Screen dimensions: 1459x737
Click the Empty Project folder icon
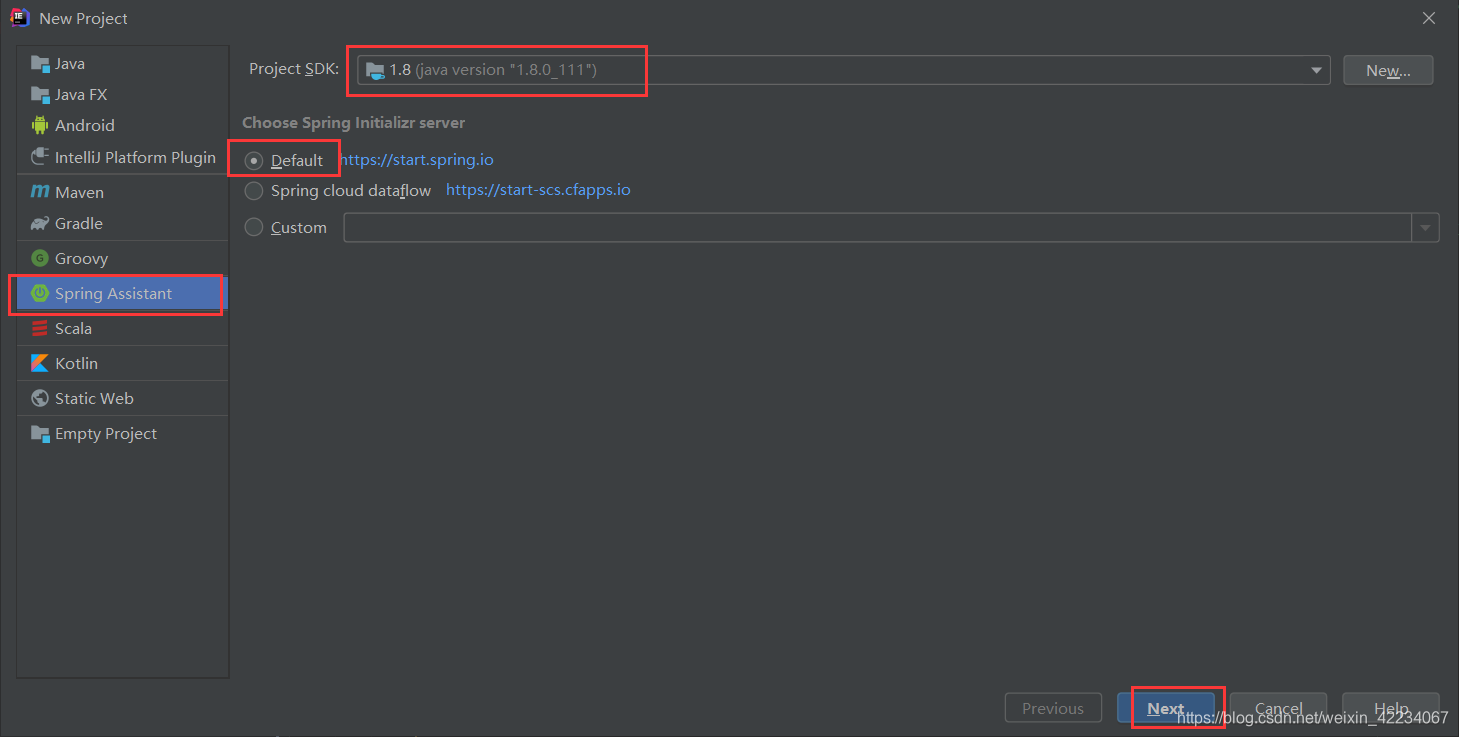(x=40, y=434)
